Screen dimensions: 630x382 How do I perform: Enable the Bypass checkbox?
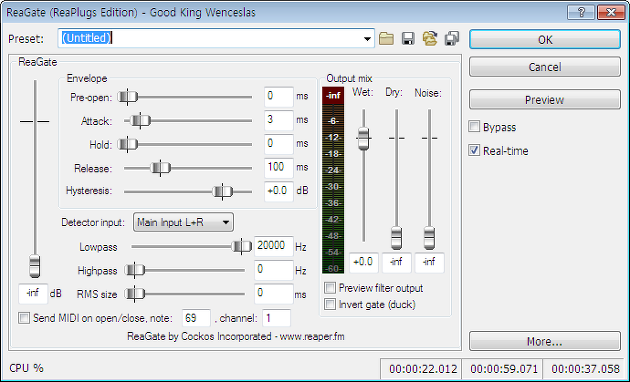[x=474, y=127]
